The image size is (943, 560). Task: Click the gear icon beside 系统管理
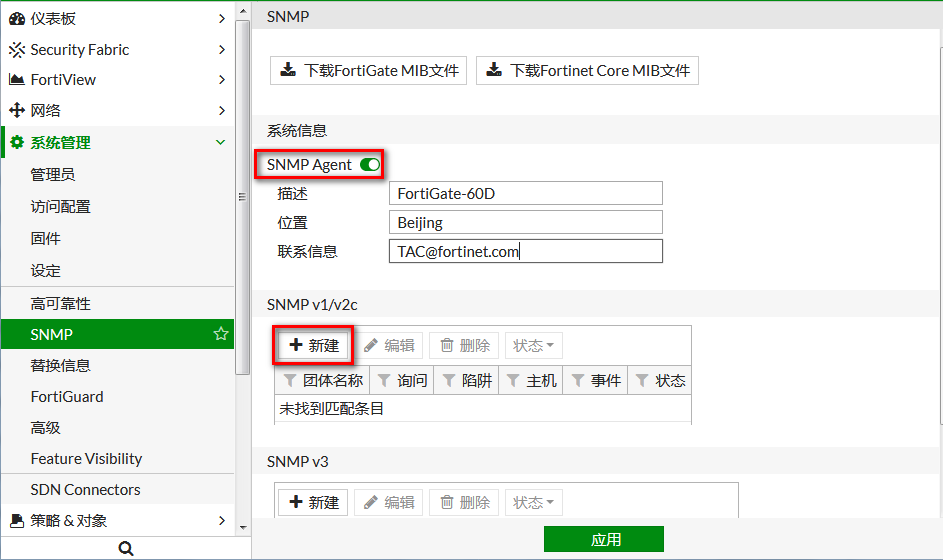(x=17, y=142)
